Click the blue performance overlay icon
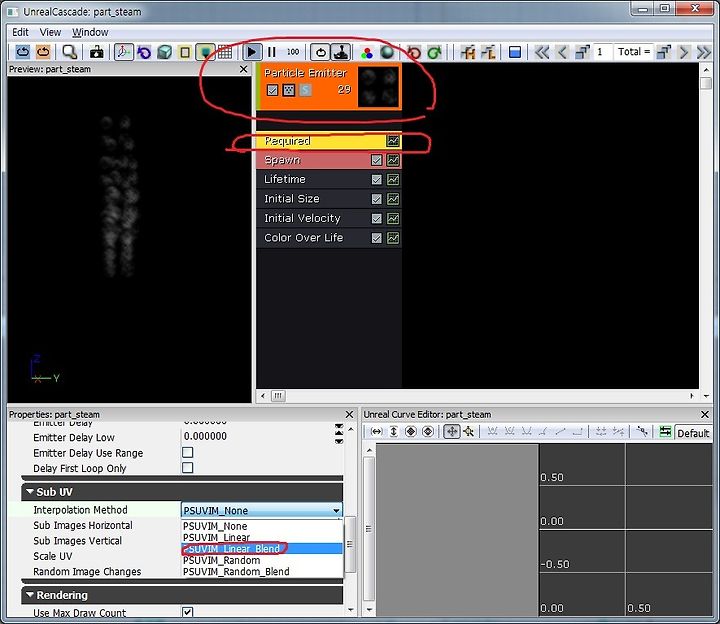 pyautogui.click(x=515, y=52)
